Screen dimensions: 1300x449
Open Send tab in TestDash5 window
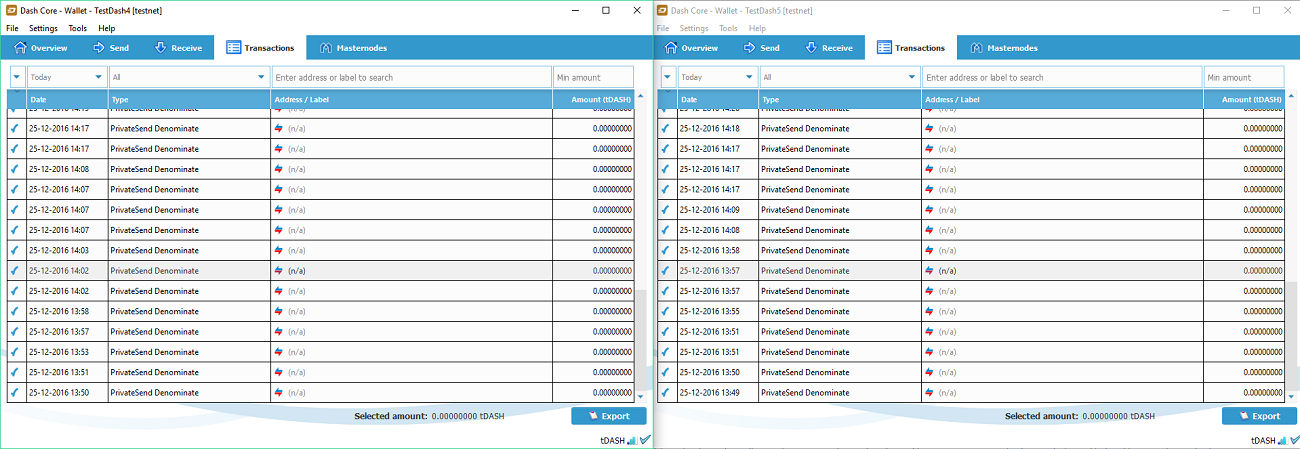(x=761, y=48)
